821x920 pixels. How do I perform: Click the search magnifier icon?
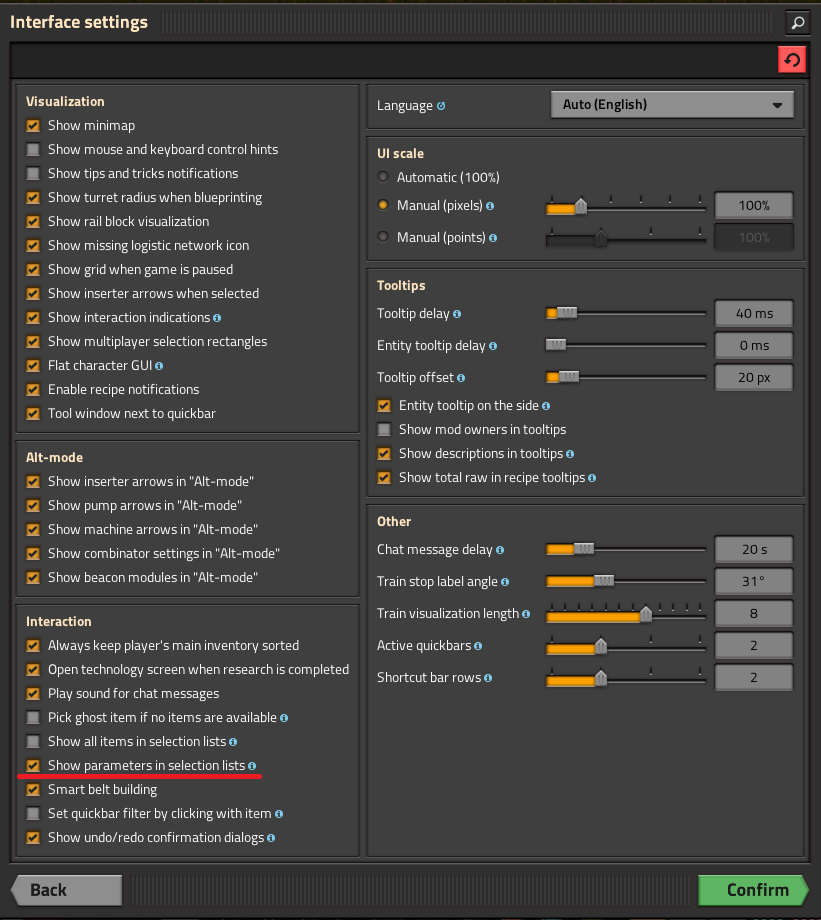click(798, 23)
